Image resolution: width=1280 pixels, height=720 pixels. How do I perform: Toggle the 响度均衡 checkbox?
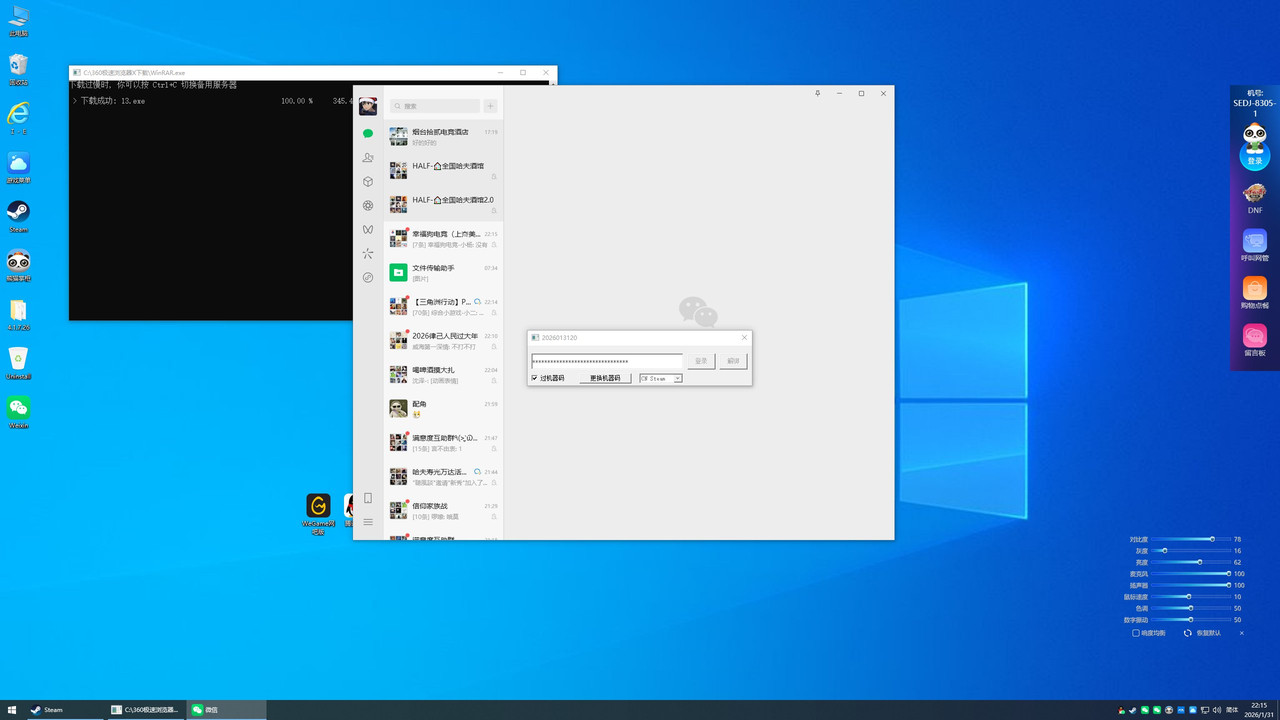pos(1136,633)
